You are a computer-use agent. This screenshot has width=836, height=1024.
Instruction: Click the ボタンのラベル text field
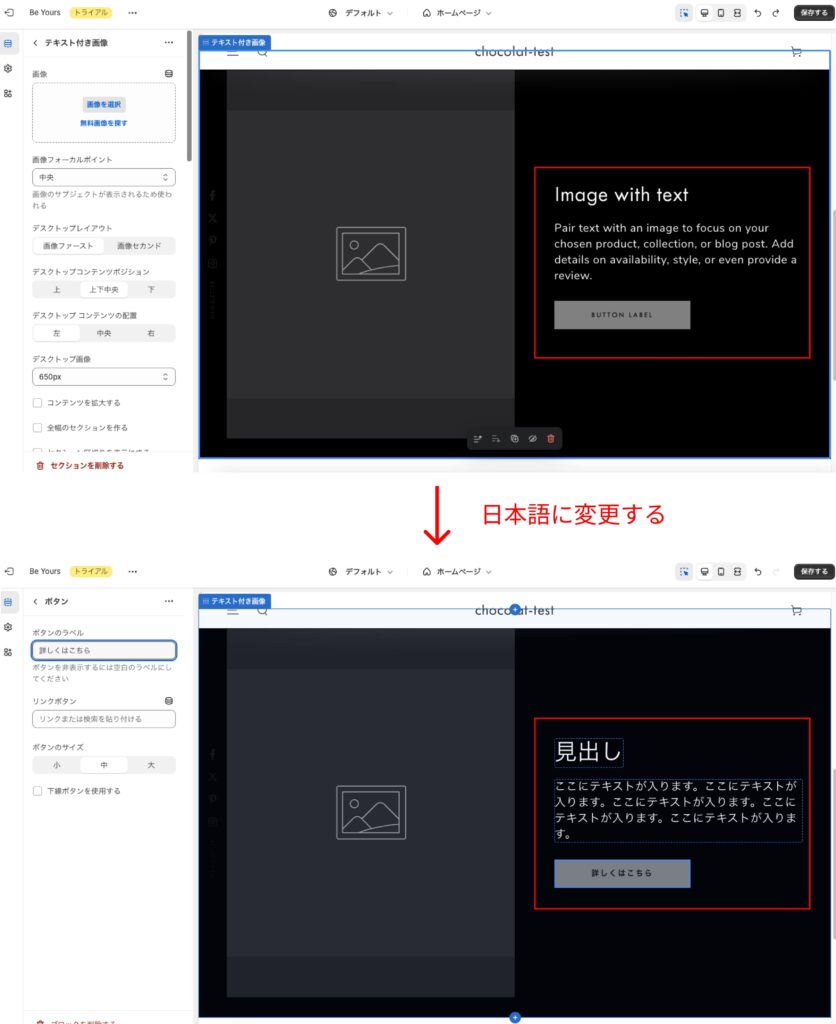tap(104, 650)
